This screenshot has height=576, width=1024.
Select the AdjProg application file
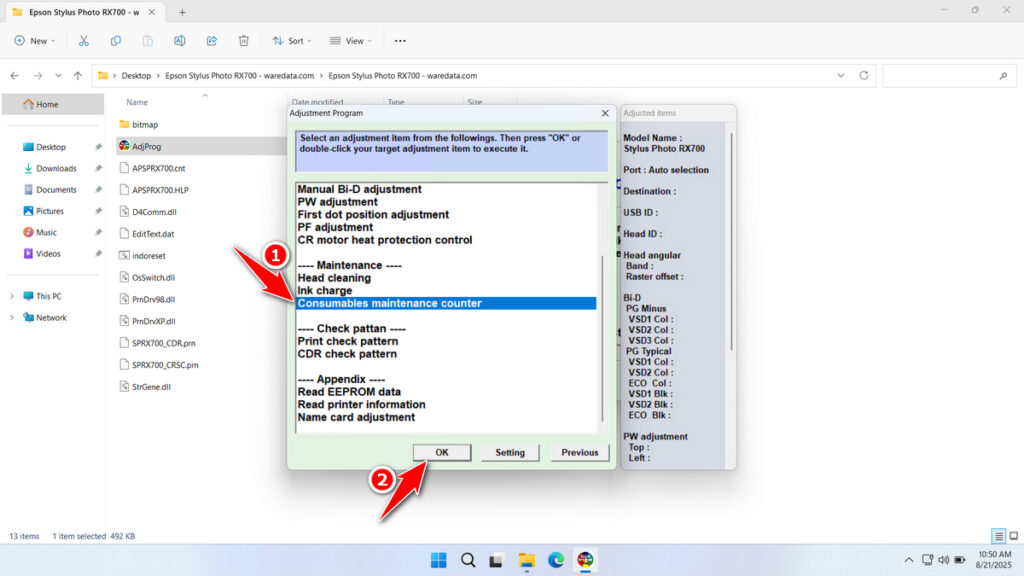146,146
